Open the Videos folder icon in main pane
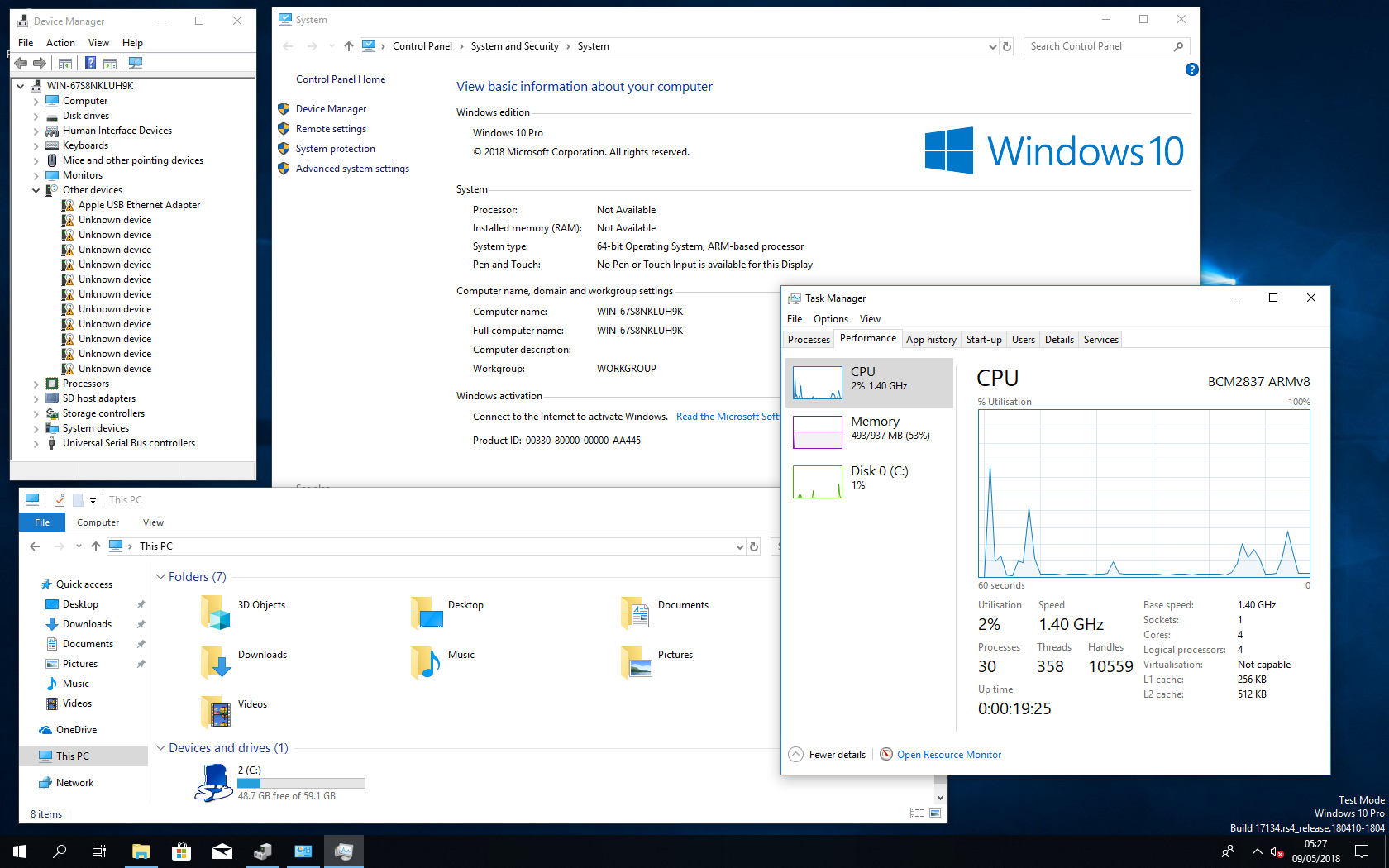 pyautogui.click(x=215, y=711)
